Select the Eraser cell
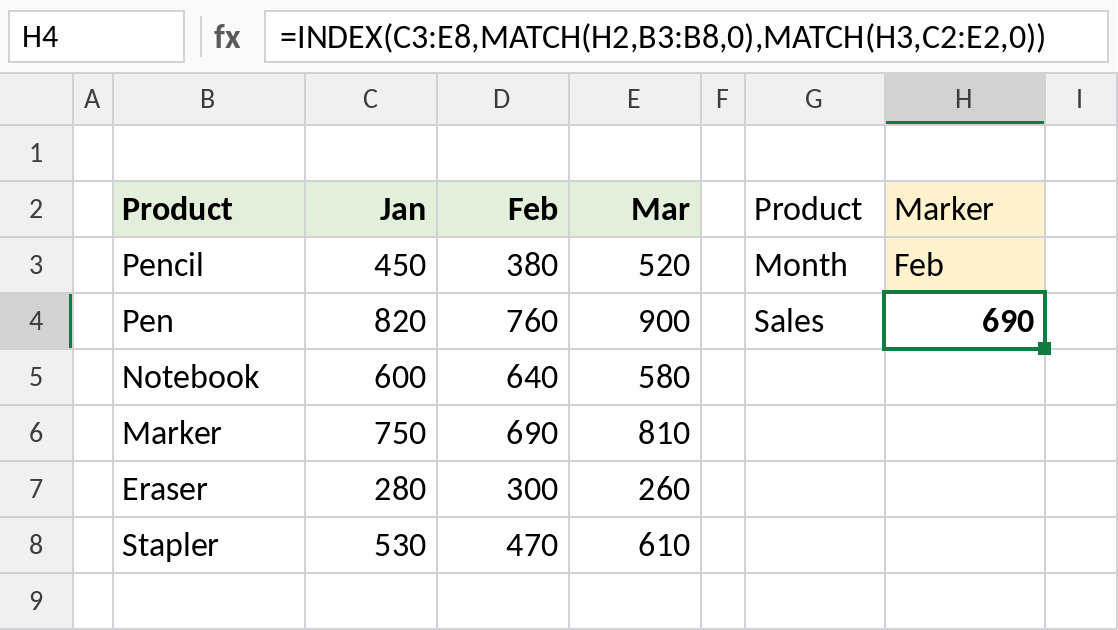The width and height of the screenshot is (1118, 630). 209,489
